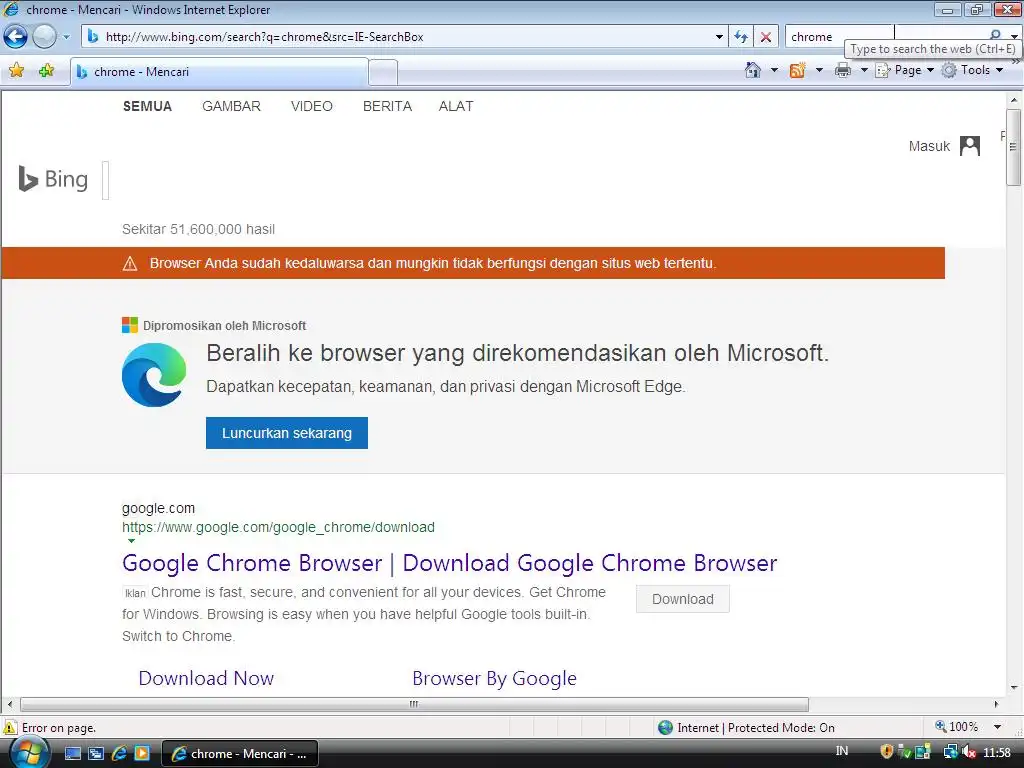Click the 'Luncurkan sekarang' button
The height and width of the screenshot is (768, 1024).
(x=287, y=433)
